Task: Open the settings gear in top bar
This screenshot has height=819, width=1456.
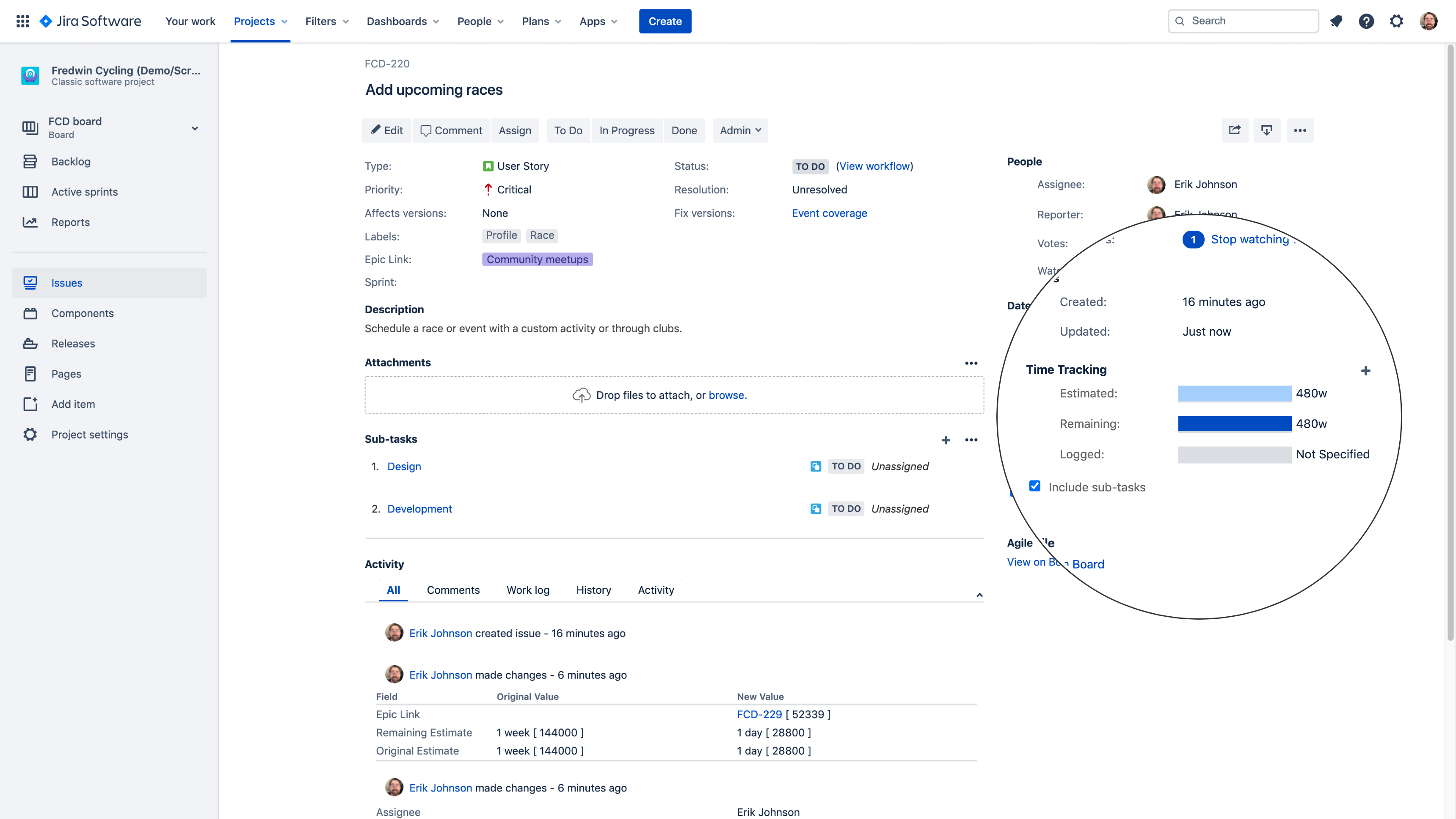Action: pyautogui.click(x=1396, y=21)
